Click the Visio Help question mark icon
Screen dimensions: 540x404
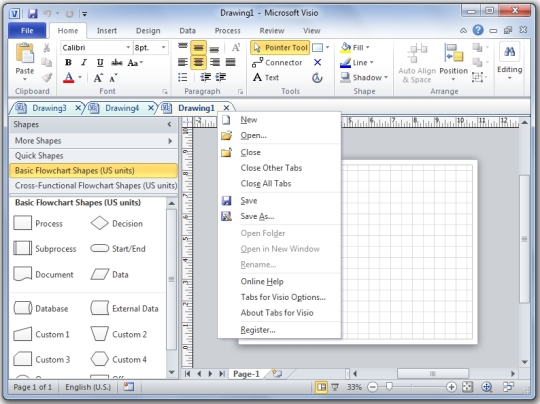(x=478, y=30)
